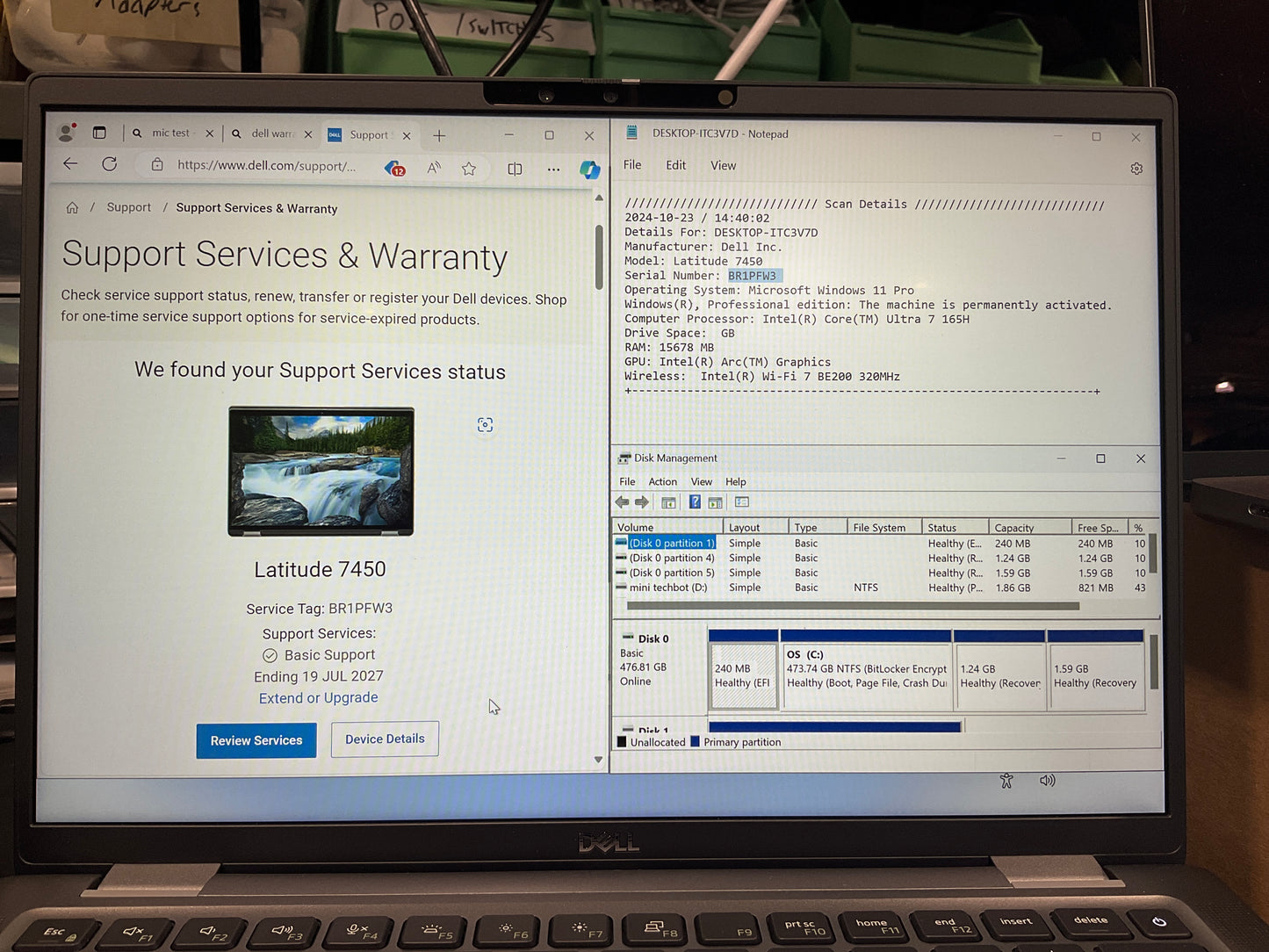The height and width of the screenshot is (952, 1269).
Task: Switch to the dell warranty search tab
Action: pyautogui.click(x=273, y=133)
